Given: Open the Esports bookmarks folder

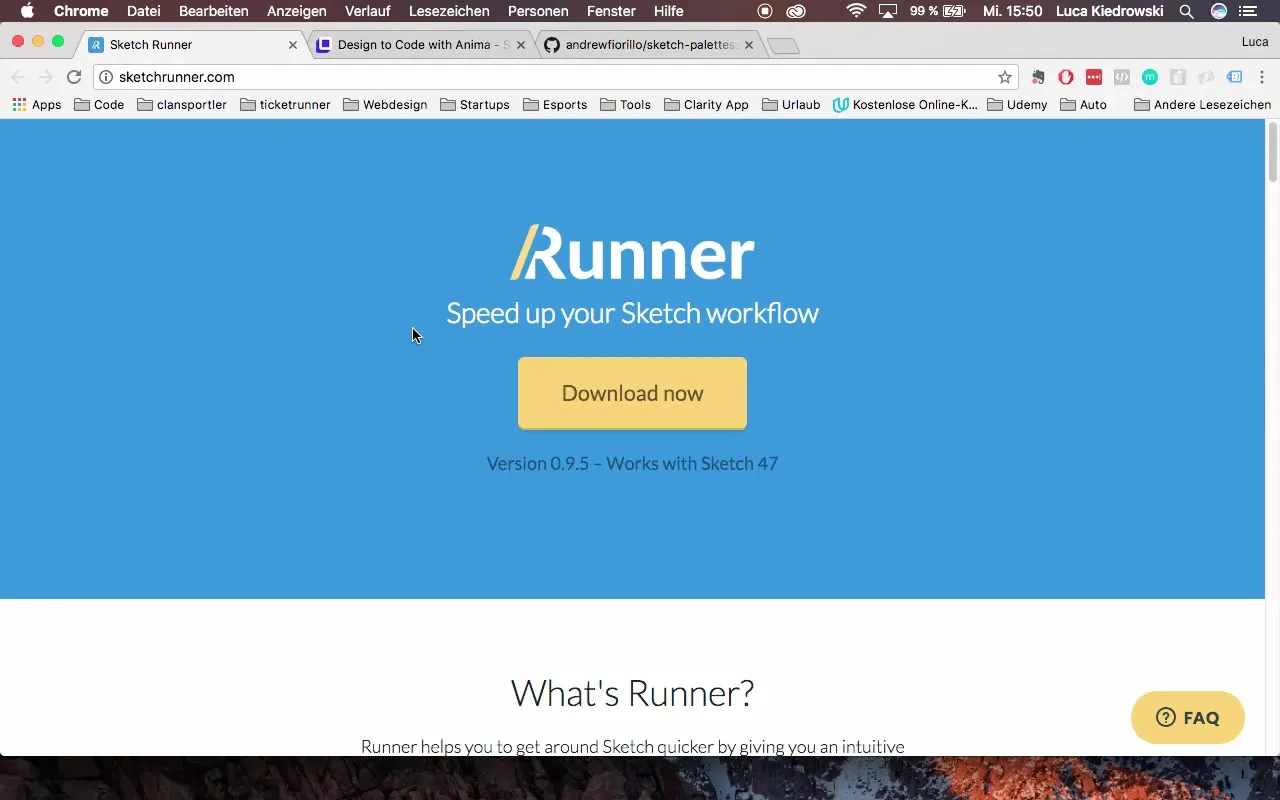Looking at the screenshot, I should [x=555, y=104].
